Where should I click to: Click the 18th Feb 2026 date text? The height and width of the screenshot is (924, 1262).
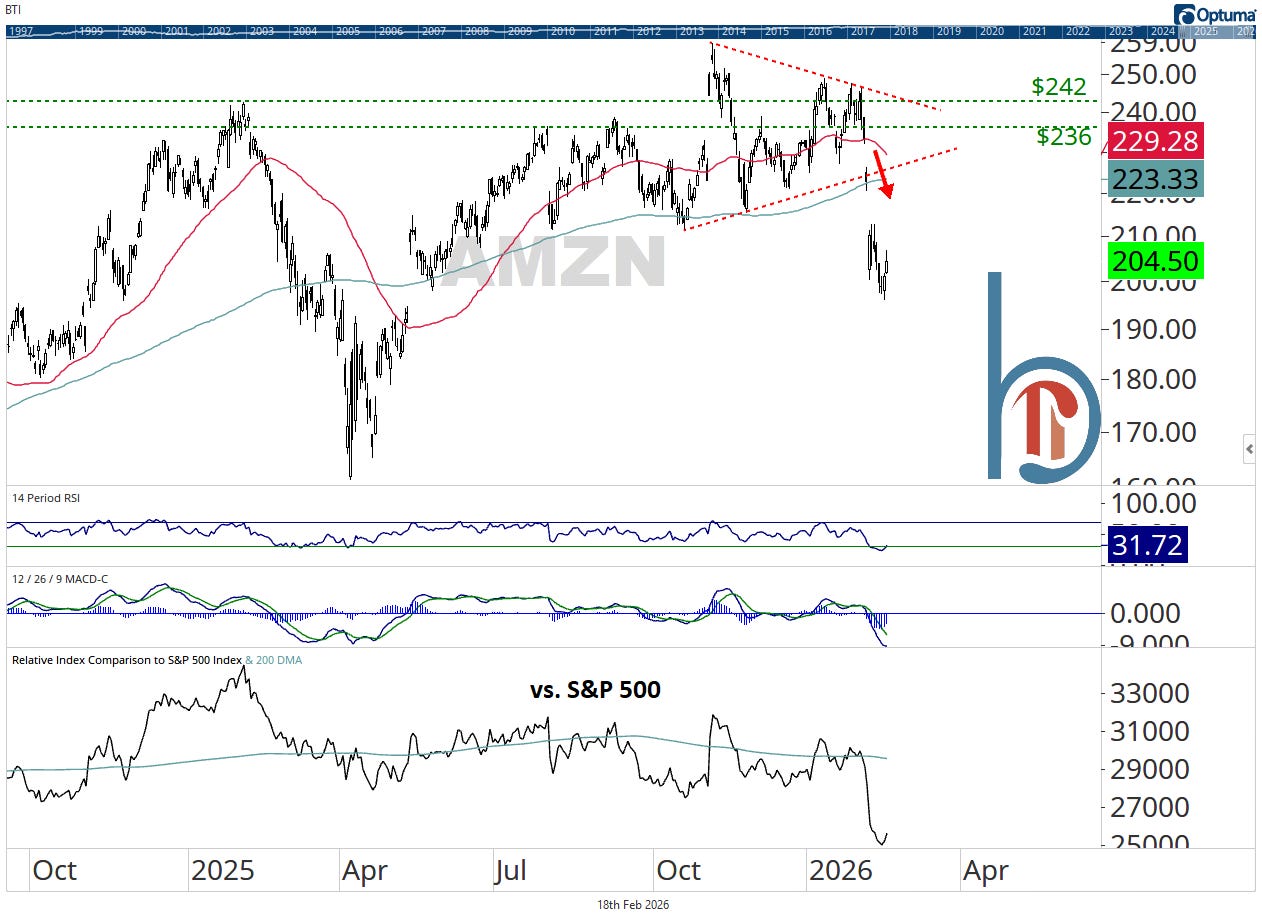pos(633,904)
